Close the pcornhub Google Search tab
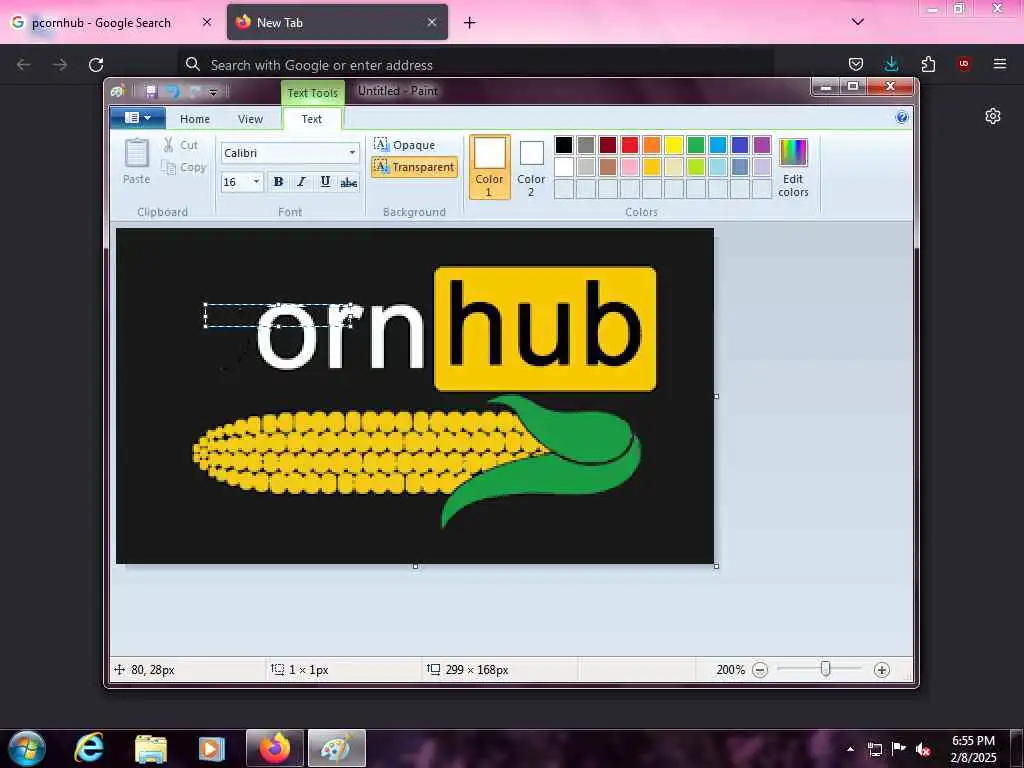The width and height of the screenshot is (1024, 768). (x=206, y=22)
